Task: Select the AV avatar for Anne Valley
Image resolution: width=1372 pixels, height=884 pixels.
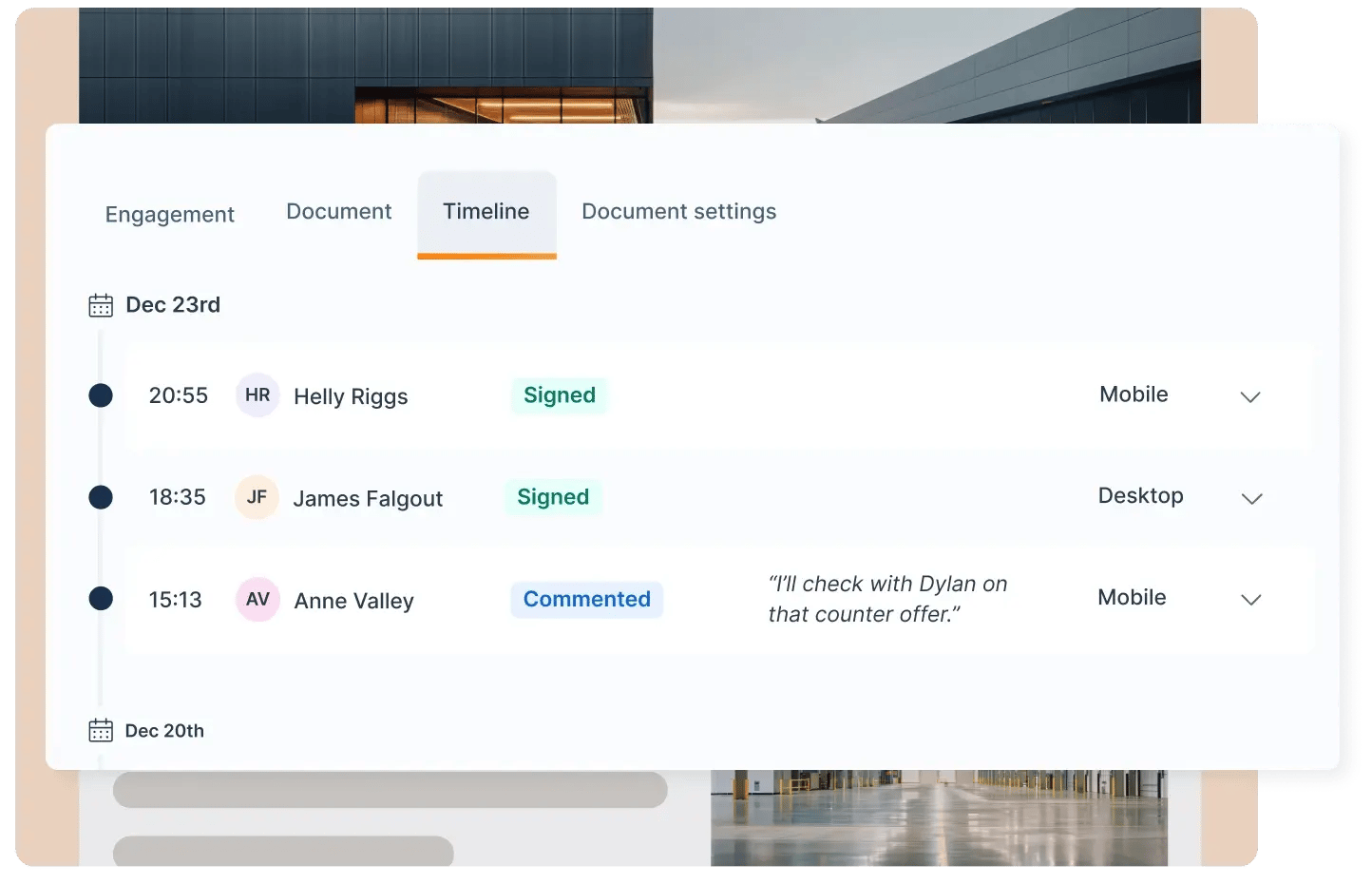Action: pos(257,600)
